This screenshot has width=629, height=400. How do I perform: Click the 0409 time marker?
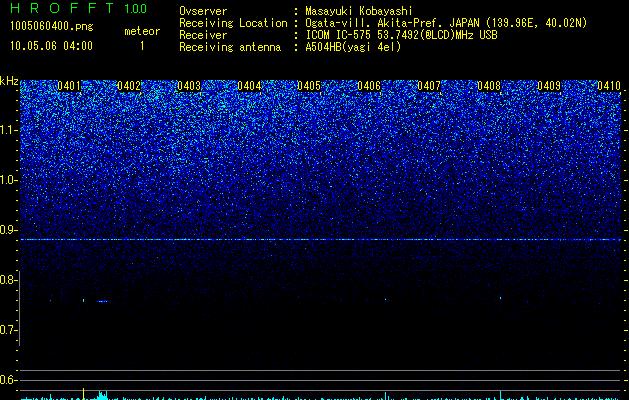[x=549, y=86]
